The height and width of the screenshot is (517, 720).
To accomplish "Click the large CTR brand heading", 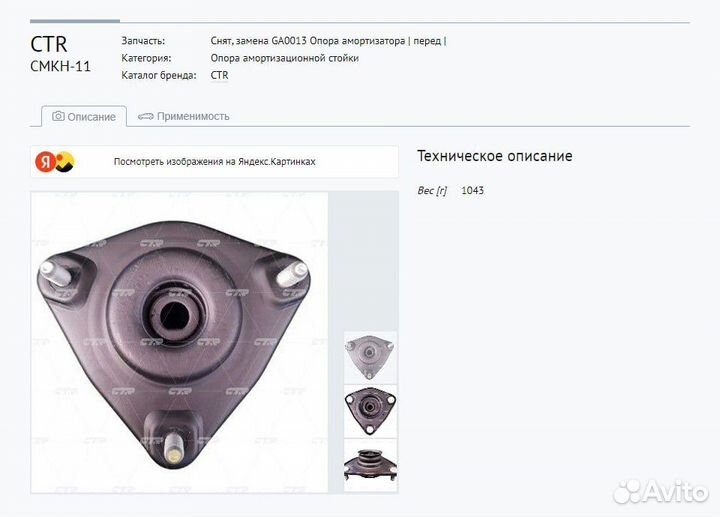I will 49,45.
